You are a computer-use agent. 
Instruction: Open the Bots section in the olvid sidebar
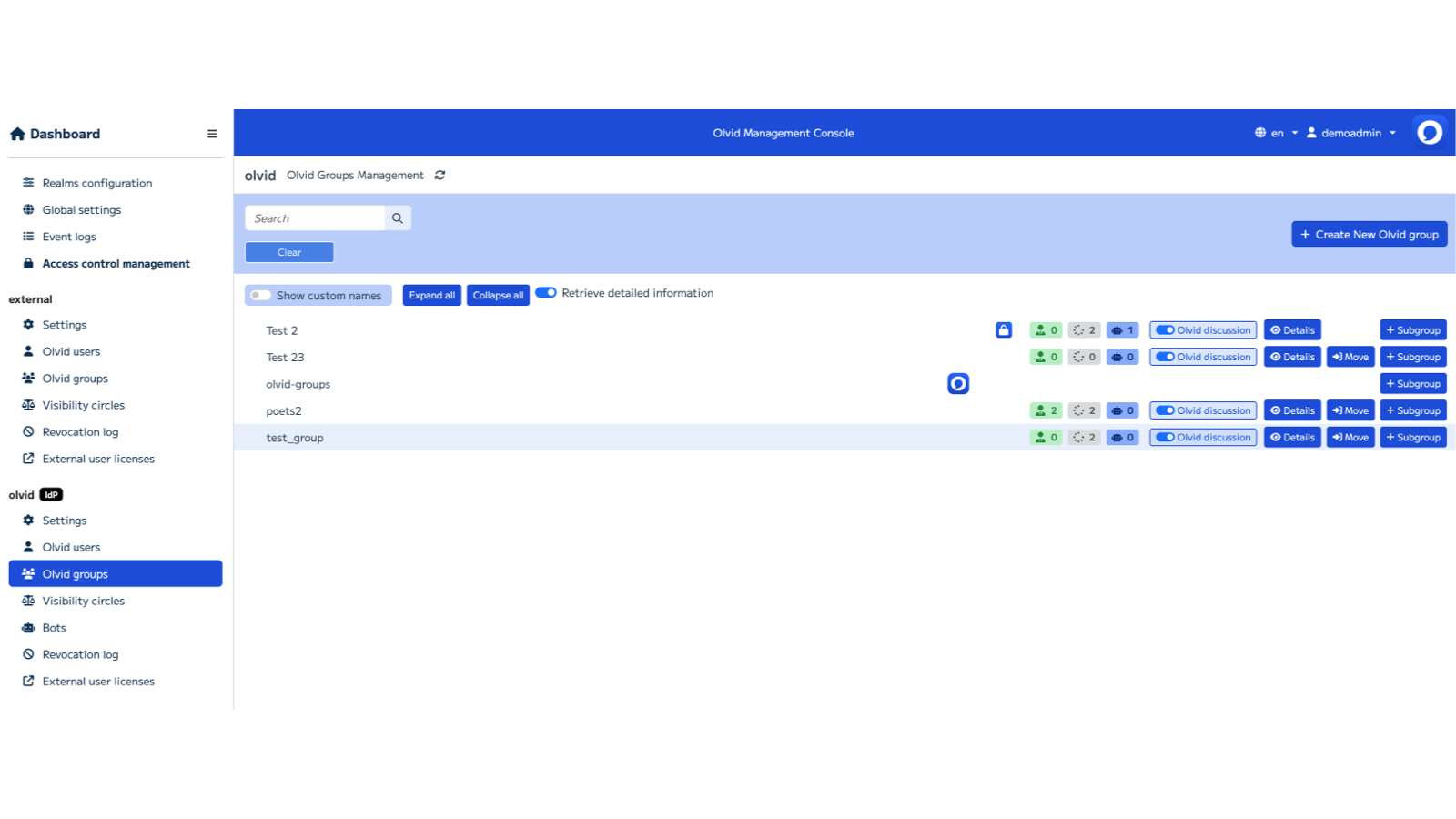54,627
